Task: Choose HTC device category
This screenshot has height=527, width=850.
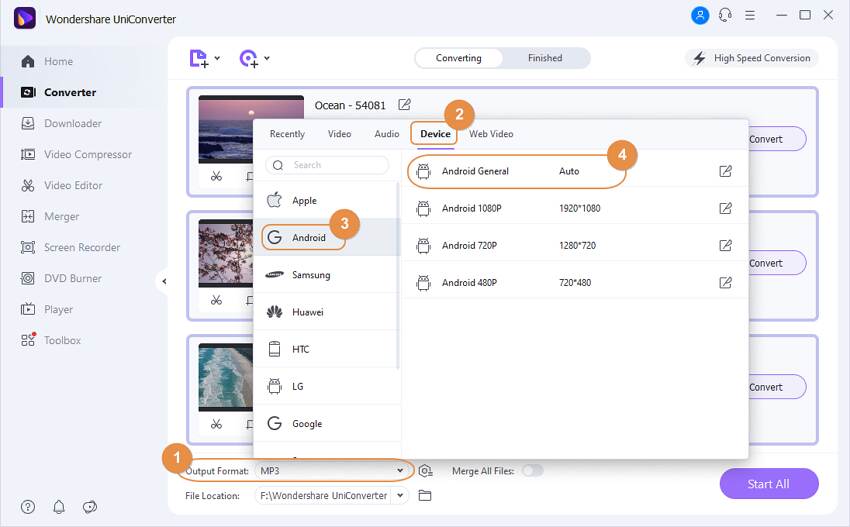Action: click(x=326, y=349)
